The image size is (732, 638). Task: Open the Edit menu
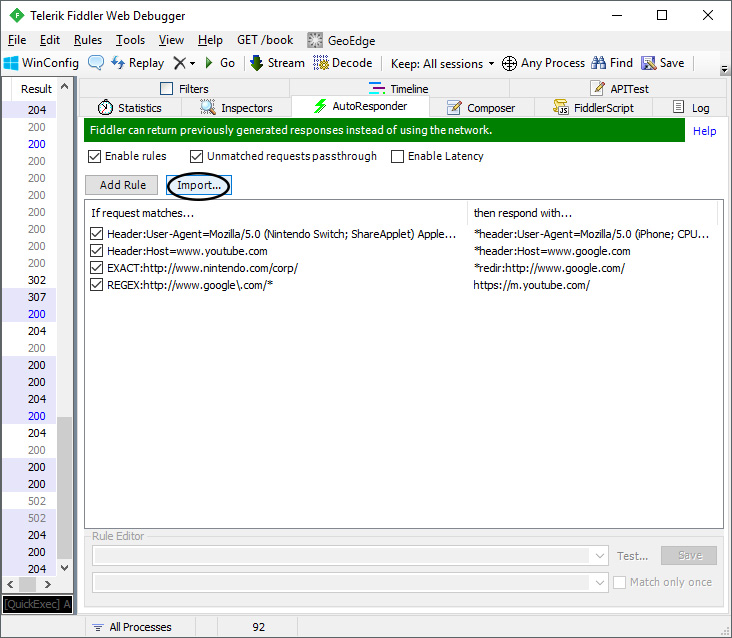(x=49, y=40)
